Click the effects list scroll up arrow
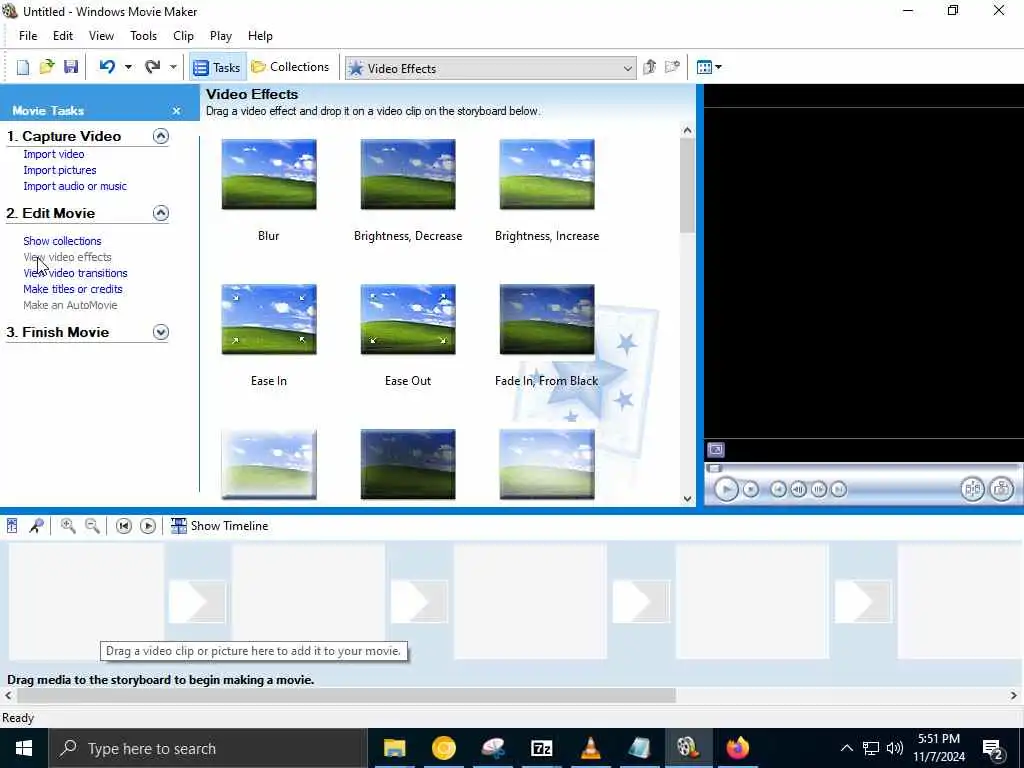The height and width of the screenshot is (768, 1024). pos(687,130)
